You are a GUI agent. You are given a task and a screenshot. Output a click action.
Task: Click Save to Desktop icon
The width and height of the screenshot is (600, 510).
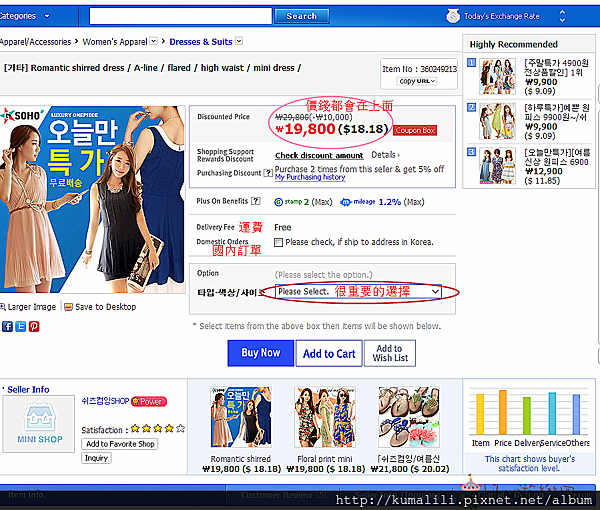coord(68,307)
